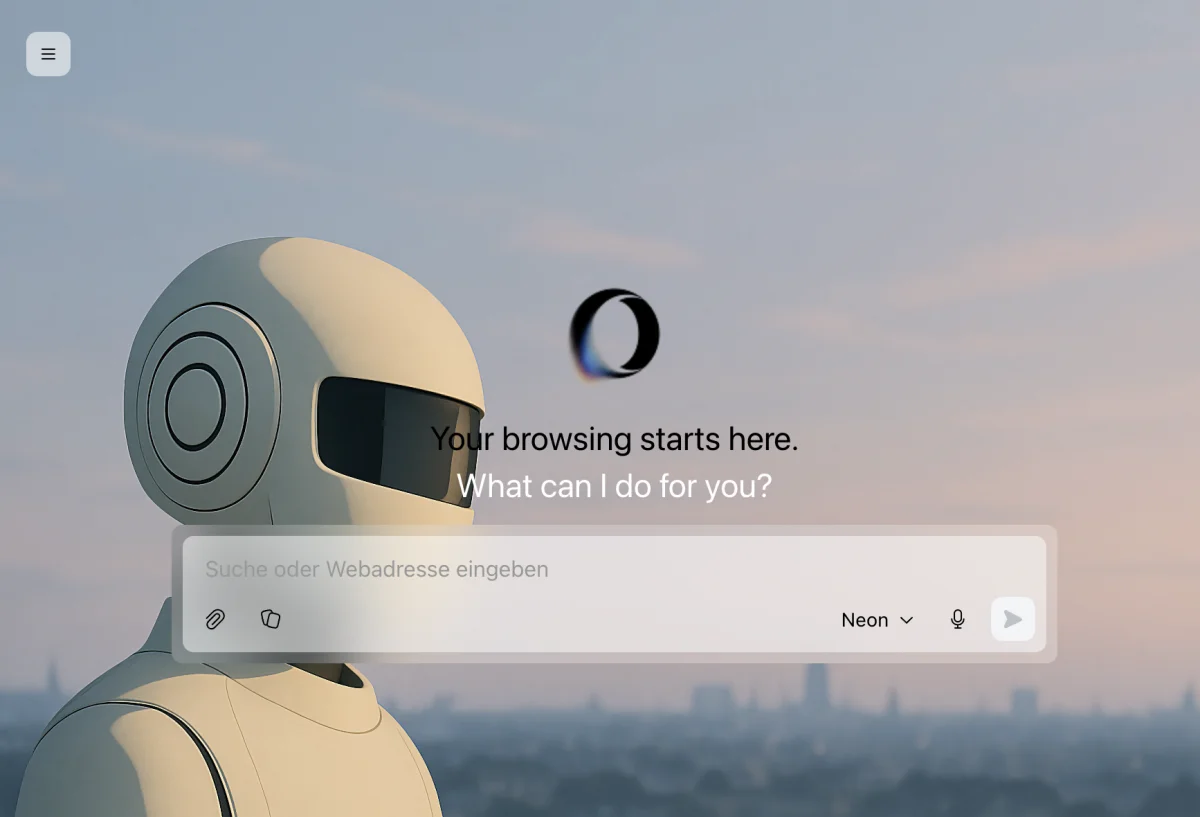The height and width of the screenshot is (817, 1200).
Task: Submit the query with the send button
Action: (1012, 620)
